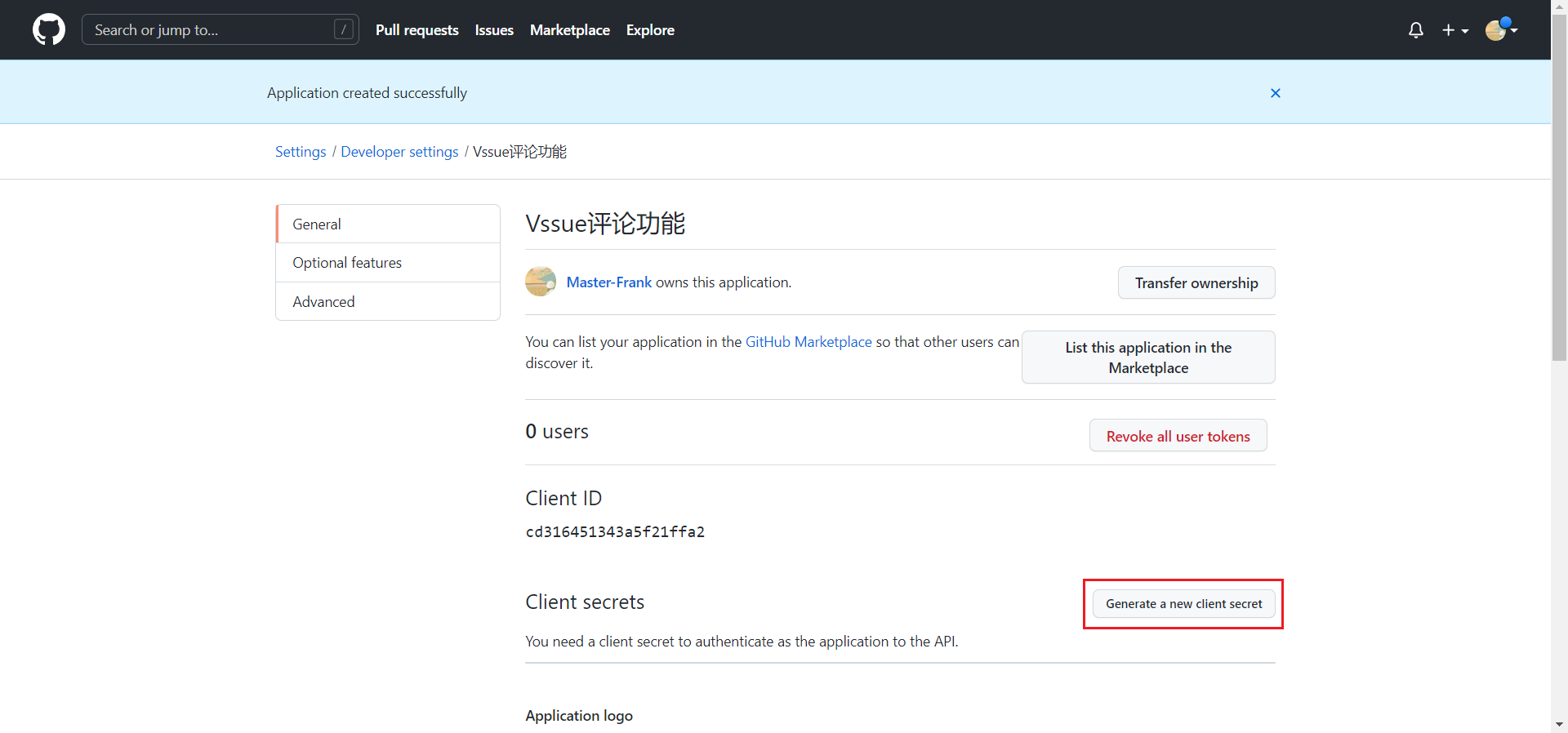This screenshot has width=1568, height=733.
Task: Go to Settings breadcrumb link
Action: 301,152
